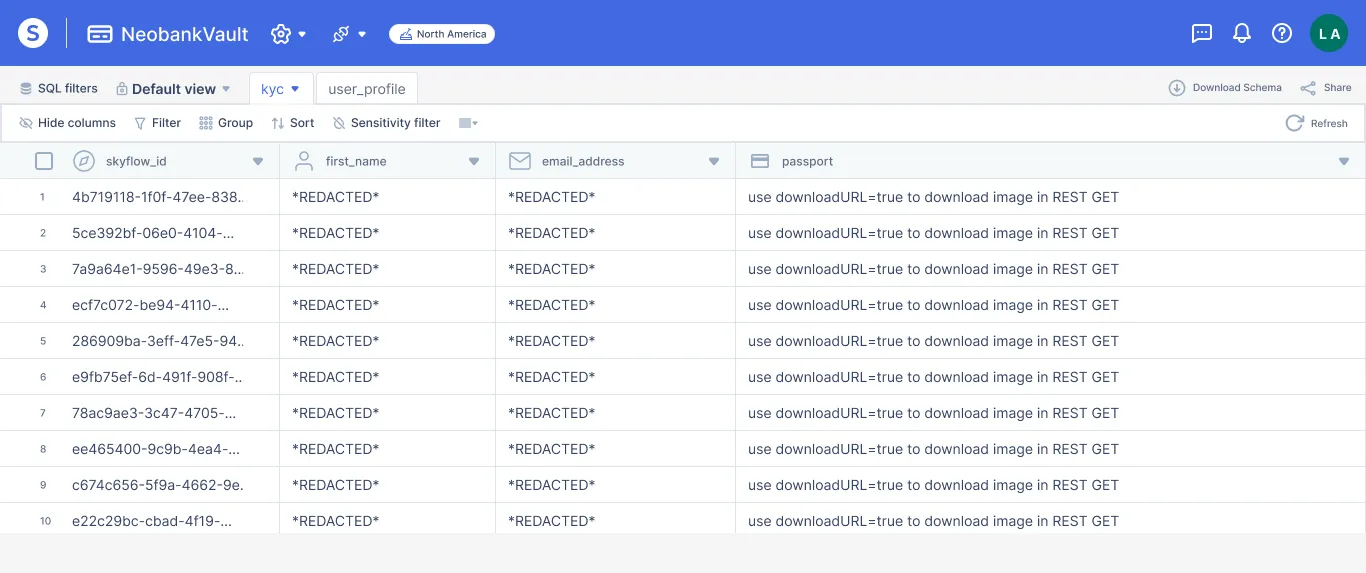Select the kyc table tab
Image resolution: width=1366 pixels, height=573 pixels.
[273, 89]
